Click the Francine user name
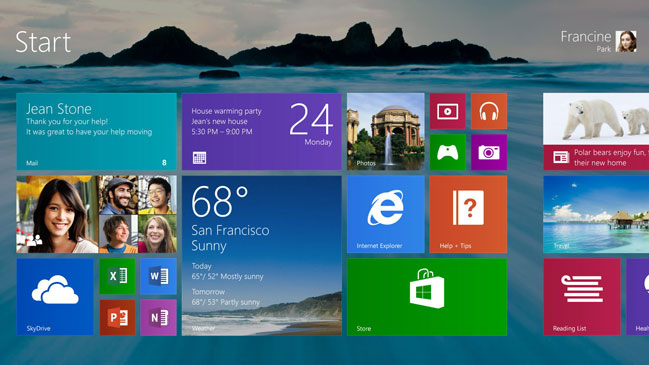Screen dimensions: 649x365 (586, 37)
